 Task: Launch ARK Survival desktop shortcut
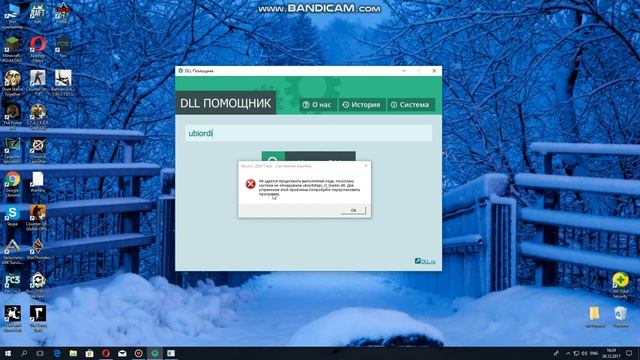click(13, 251)
